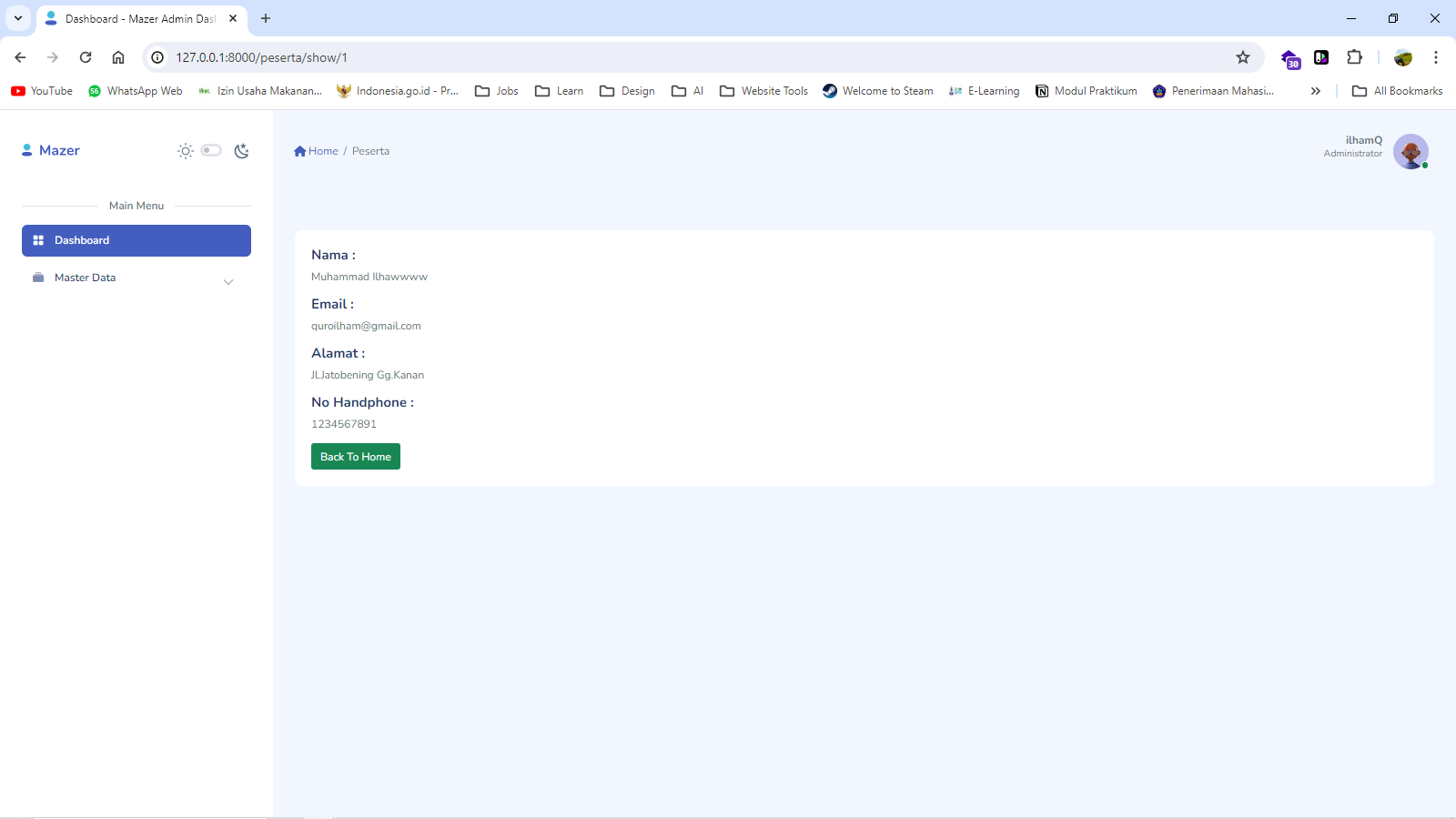This screenshot has width=1456, height=819.
Task: Click the moon icon in sidebar header
Action: coord(241,151)
